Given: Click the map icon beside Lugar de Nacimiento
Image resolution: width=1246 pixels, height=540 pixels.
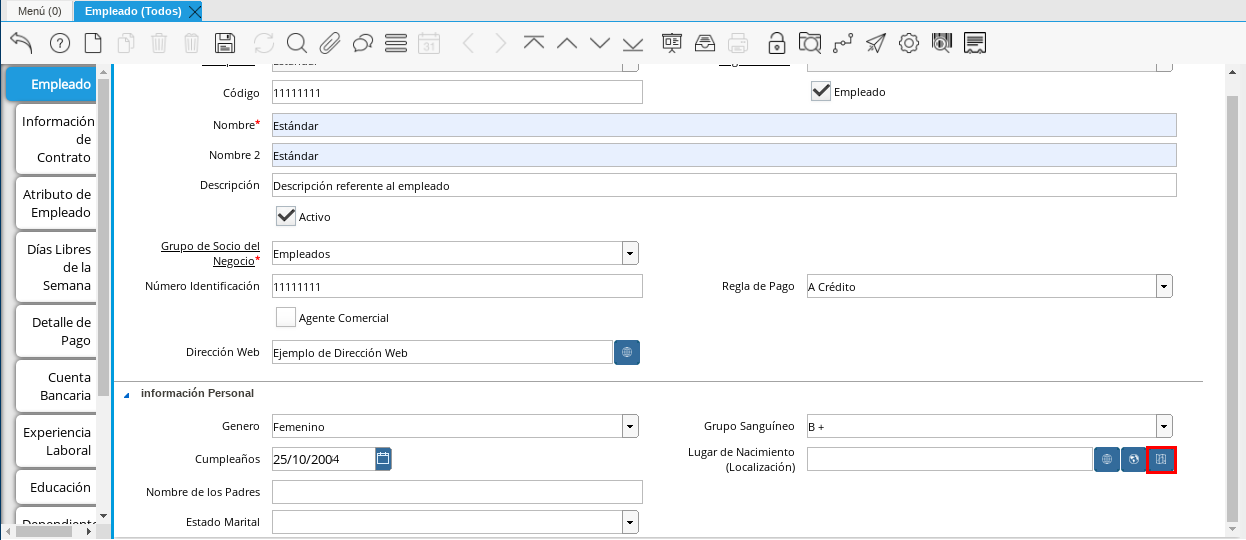Looking at the screenshot, I should coord(1160,460).
